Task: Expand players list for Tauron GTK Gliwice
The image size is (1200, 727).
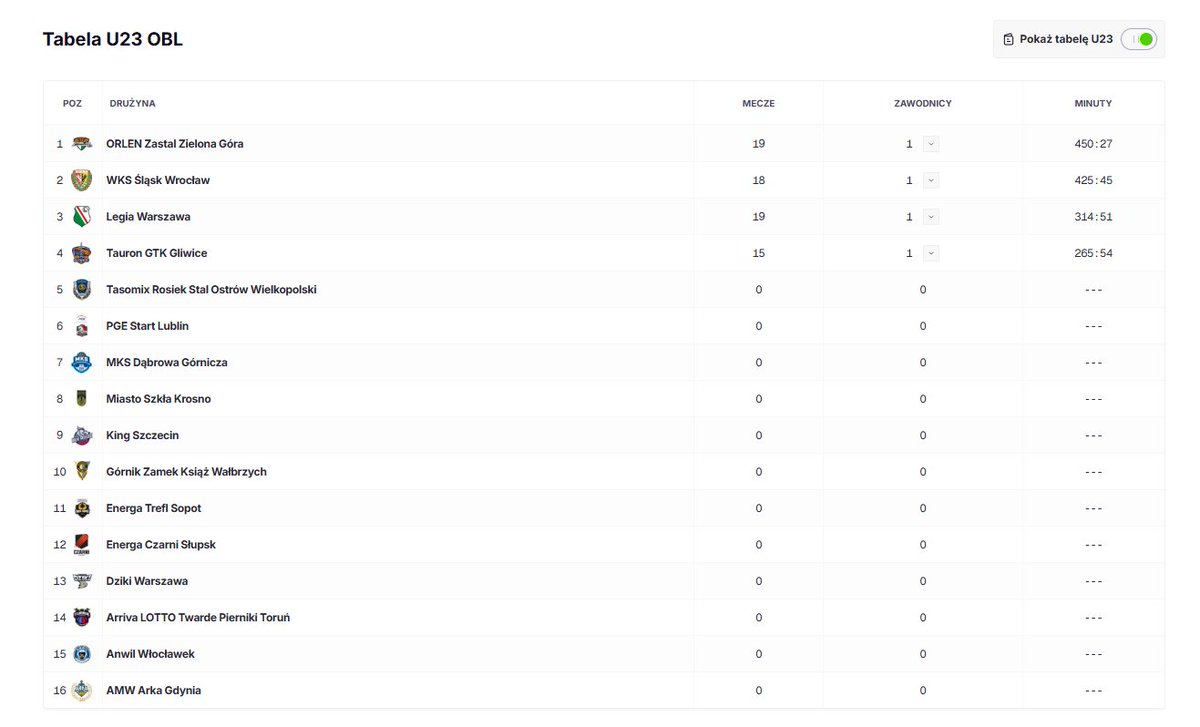Action: pos(931,253)
